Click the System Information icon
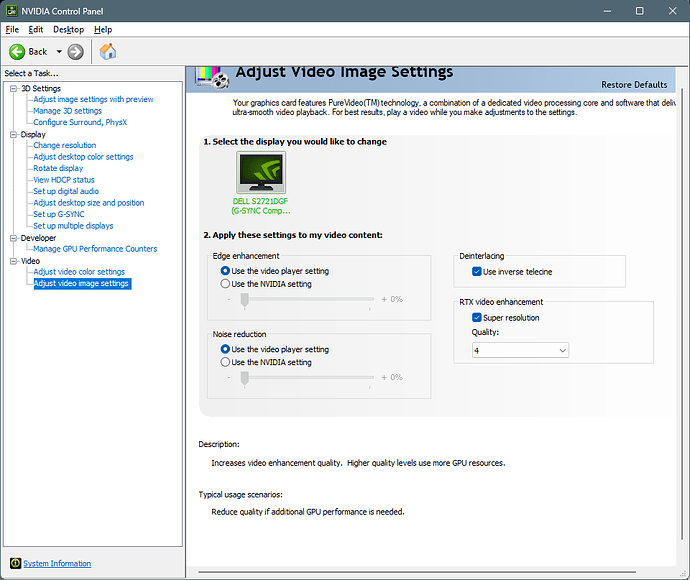690x580 pixels. [15, 563]
